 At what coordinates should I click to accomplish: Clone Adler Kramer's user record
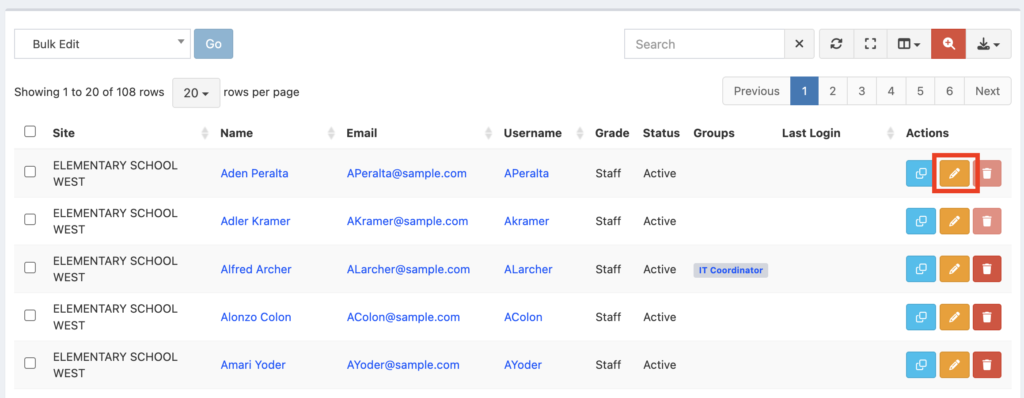(921, 222)
